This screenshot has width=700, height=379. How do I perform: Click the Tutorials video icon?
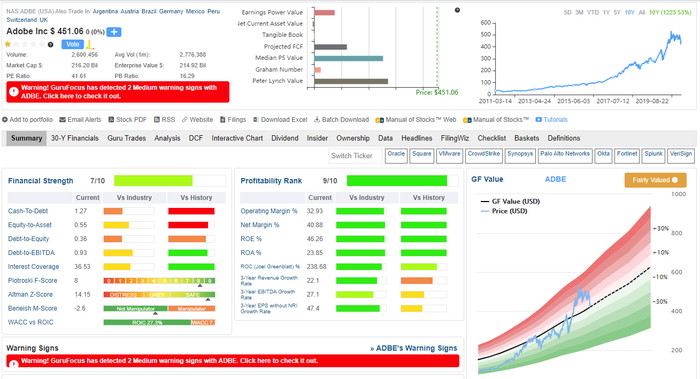[x=538, y=120]
